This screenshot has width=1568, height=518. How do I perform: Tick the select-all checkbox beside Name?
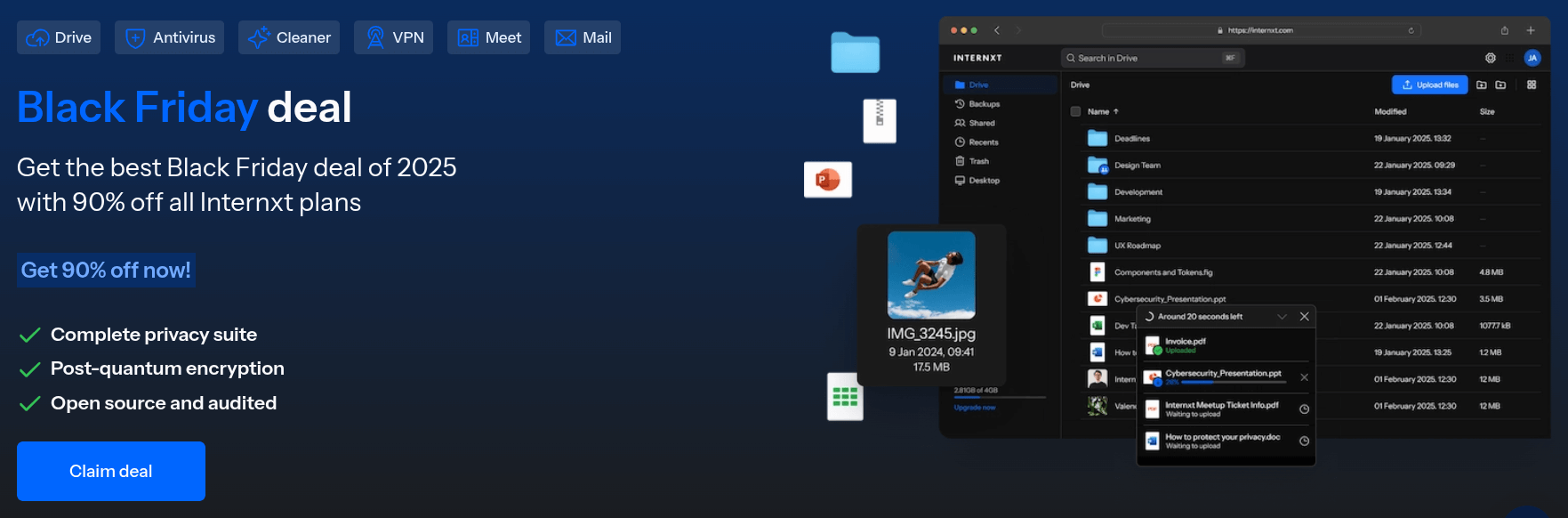tap(1075, 112)
